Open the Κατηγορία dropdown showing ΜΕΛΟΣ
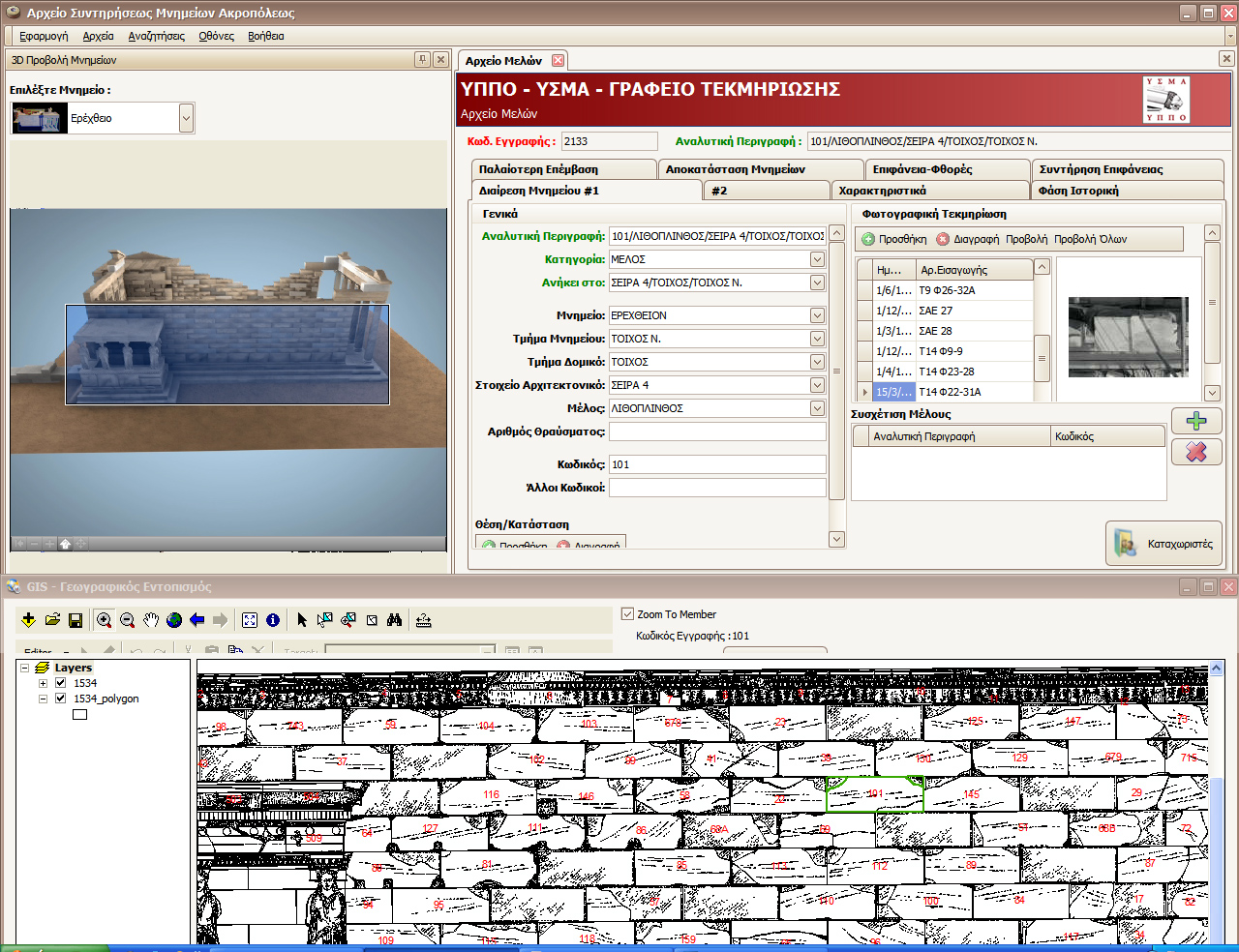The height and width of the screenshot is (952, 1239). [x=817, y=259]
